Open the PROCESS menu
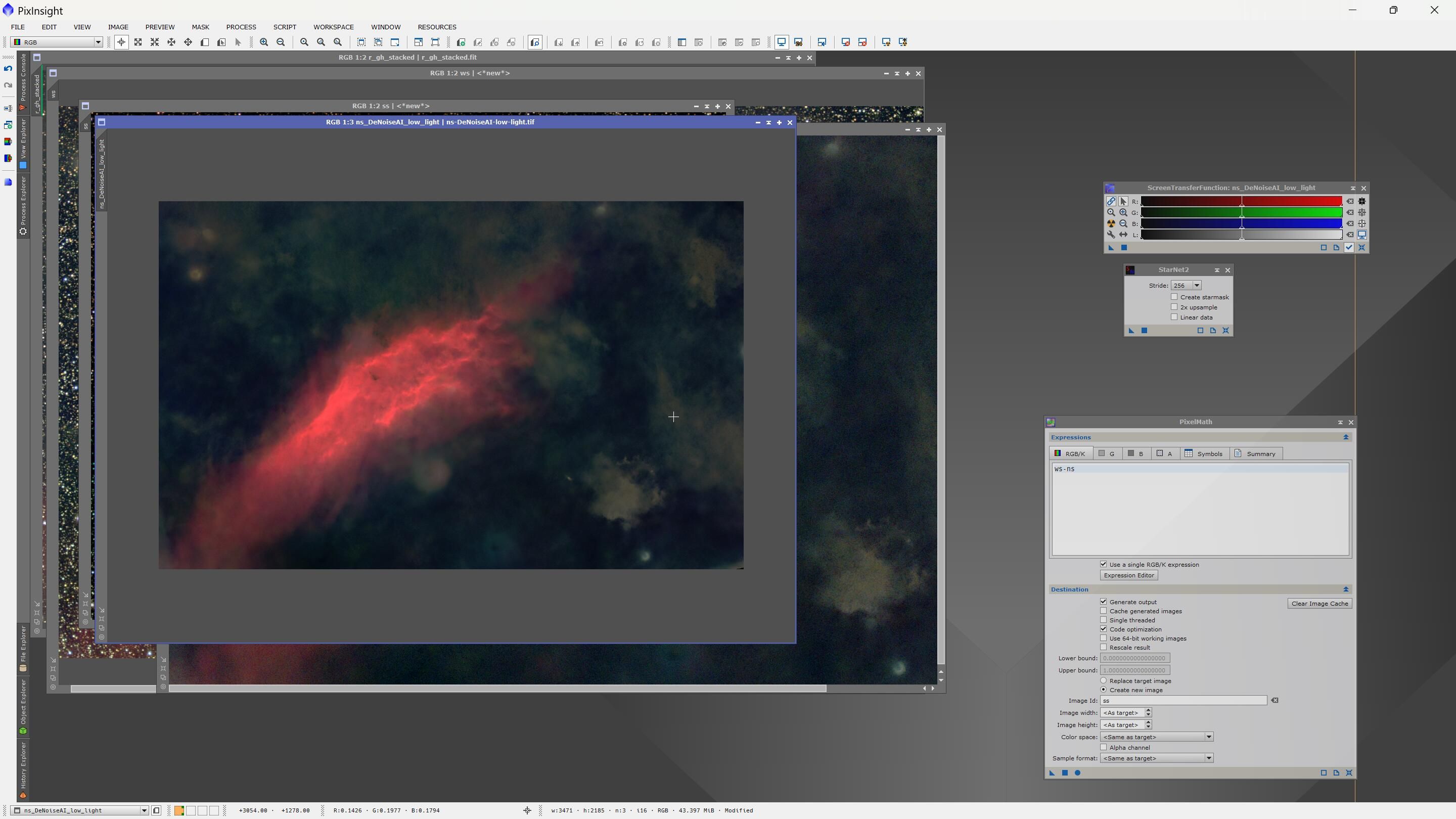Screen dimensions: 1456x819 click(241, 27)
